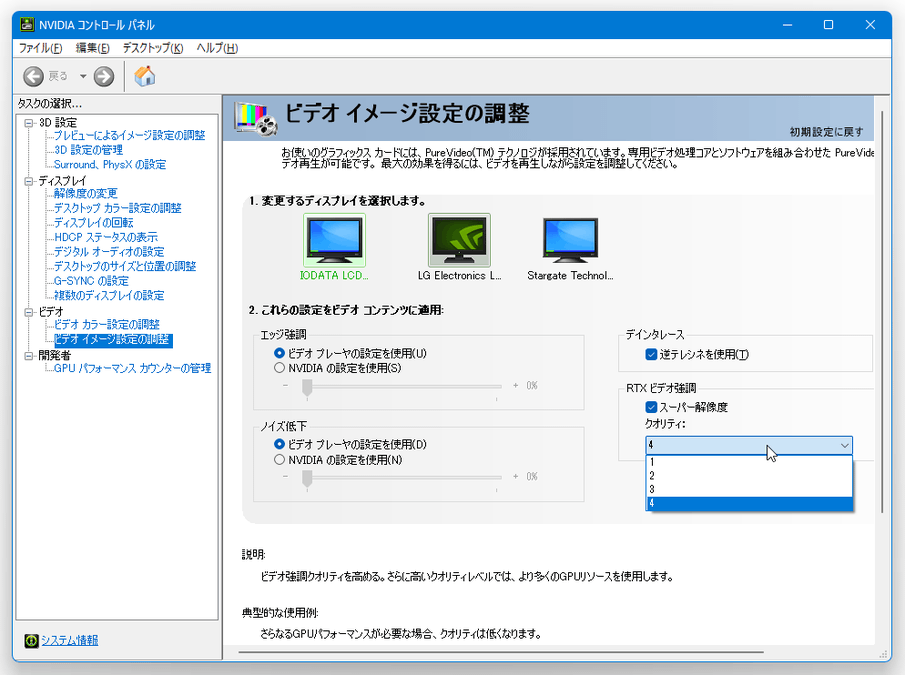The height and width of the screenshot is (675, 905).
Task: Select the IODATA LCD display icon
Action: point(334,239)
